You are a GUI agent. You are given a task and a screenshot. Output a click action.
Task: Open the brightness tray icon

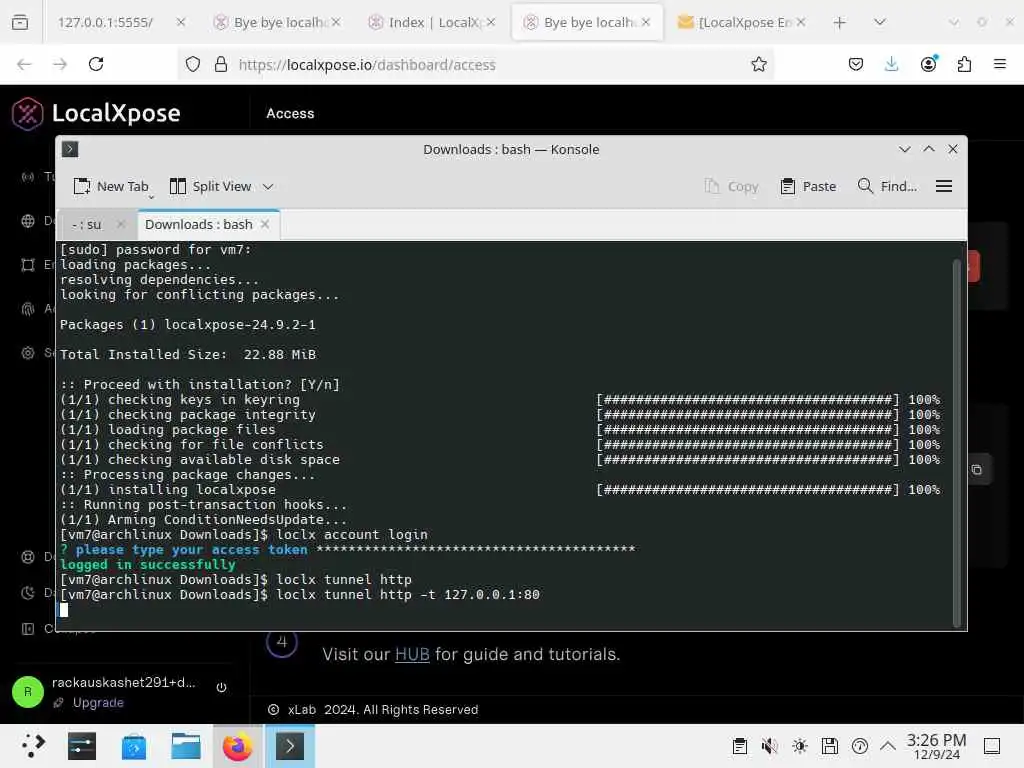(799, 746)
